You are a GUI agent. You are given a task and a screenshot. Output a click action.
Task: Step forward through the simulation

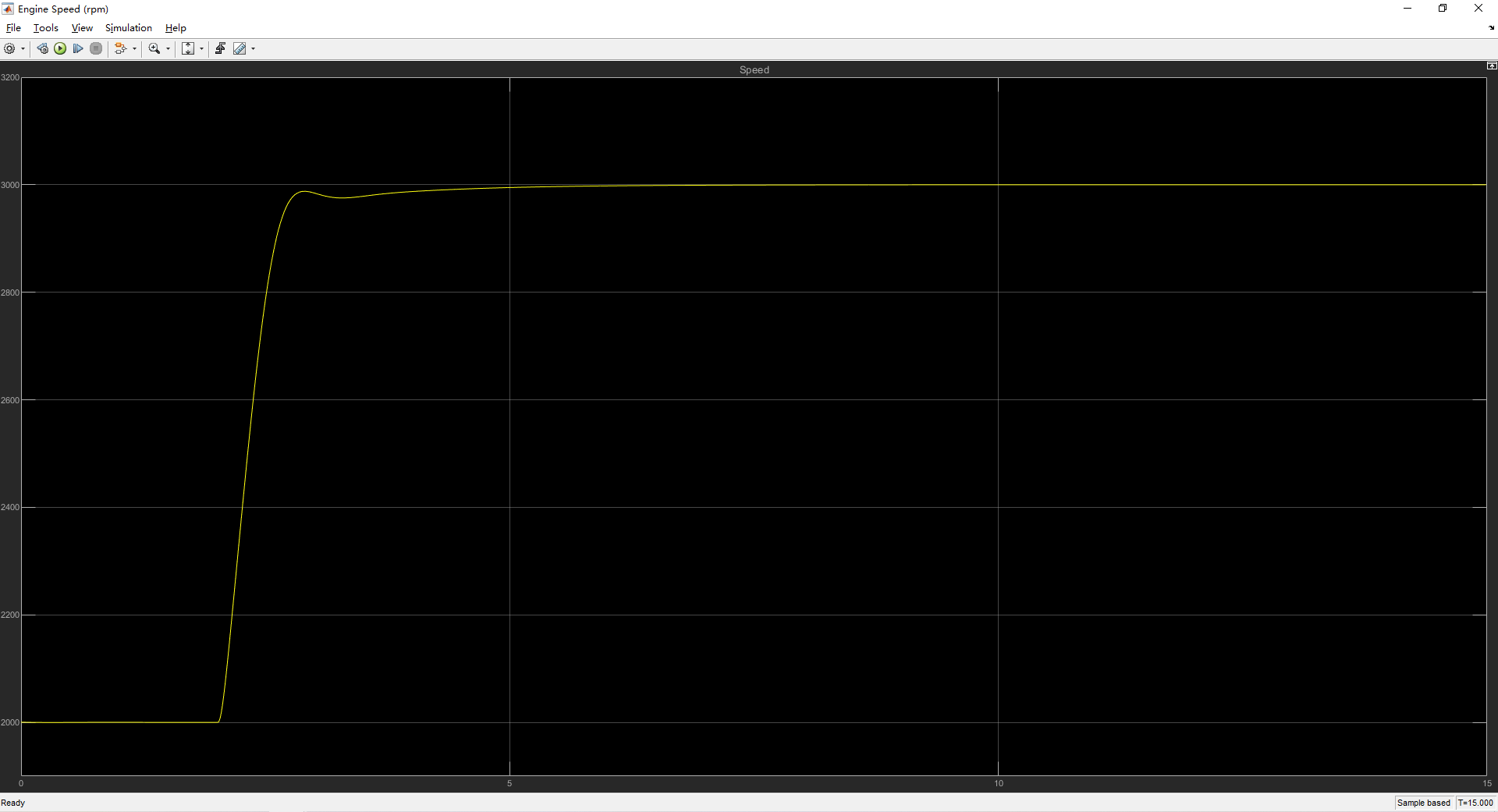[x=78, y=48]
